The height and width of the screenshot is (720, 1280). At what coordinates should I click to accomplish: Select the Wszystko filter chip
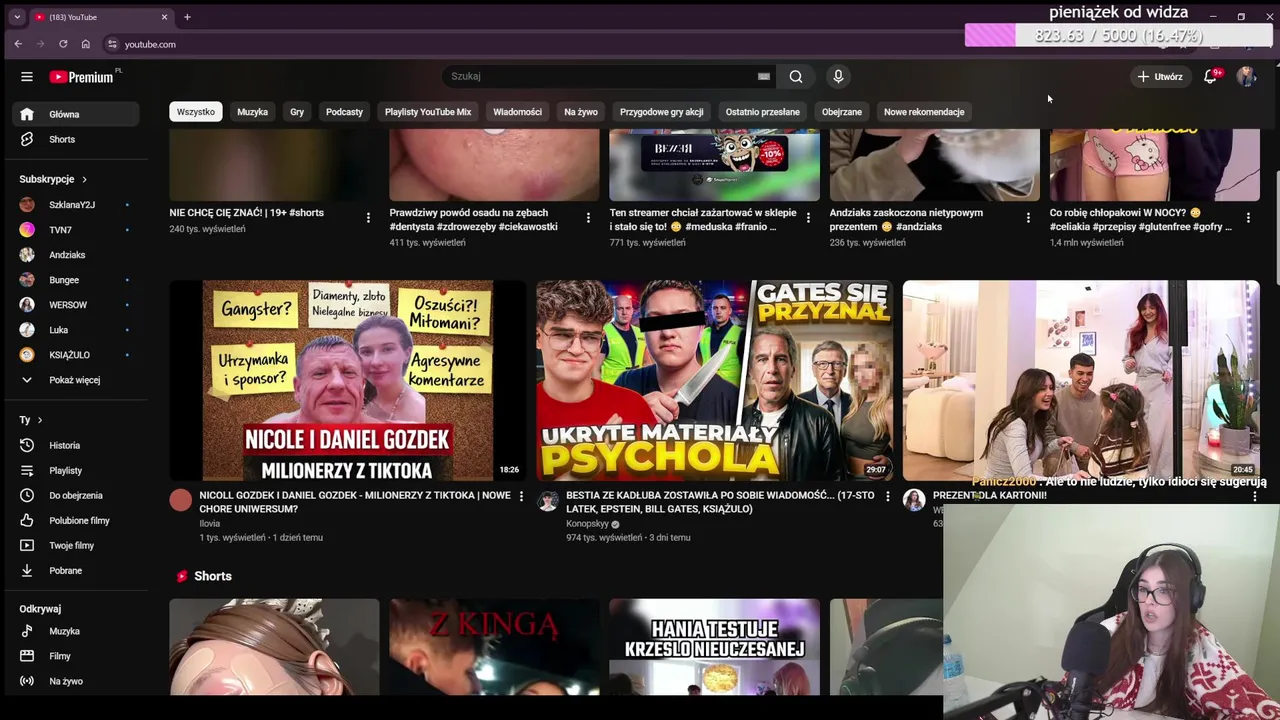tap(196, 112)
